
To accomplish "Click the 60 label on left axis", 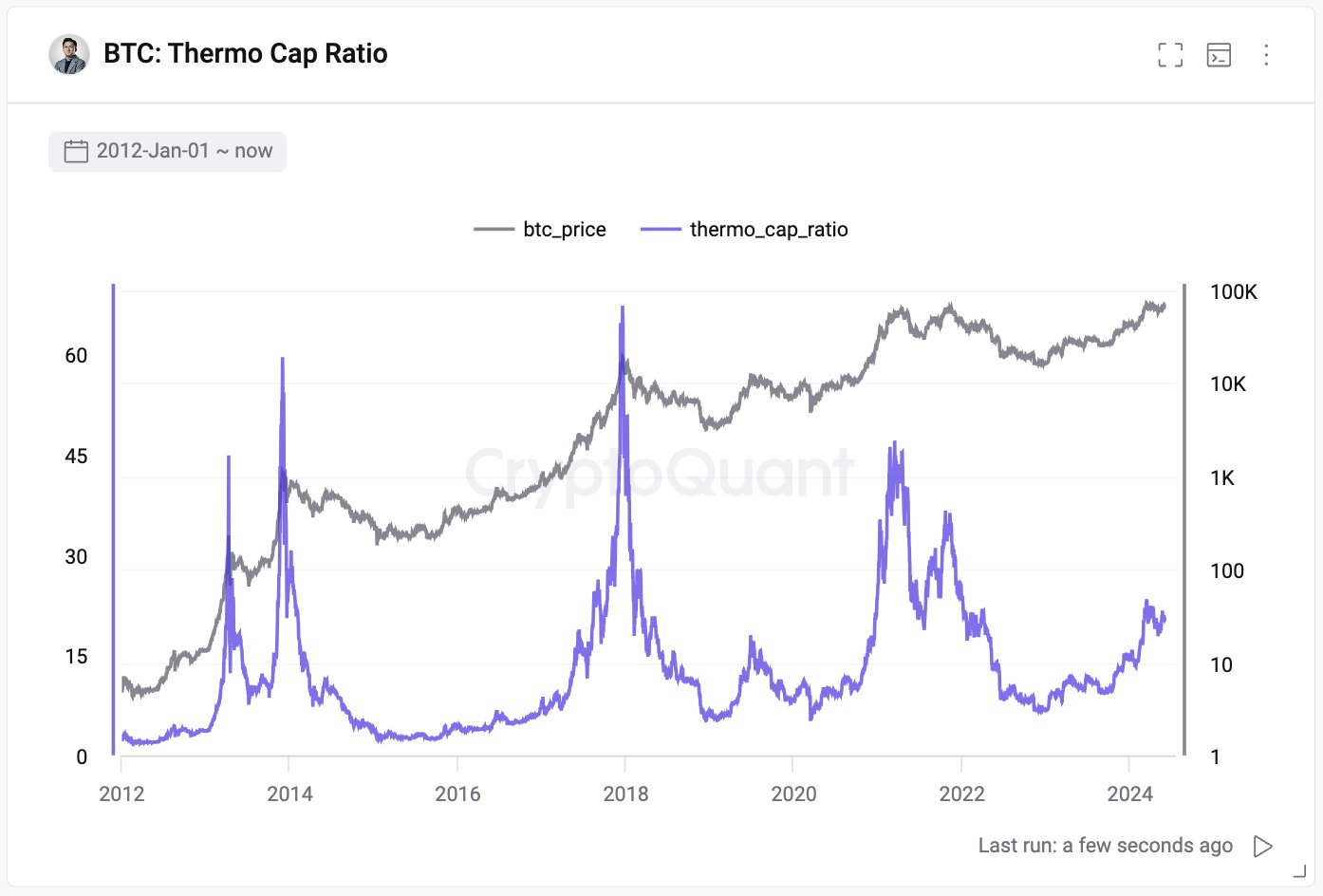I will pyautogui.click(x=76, y=356).
